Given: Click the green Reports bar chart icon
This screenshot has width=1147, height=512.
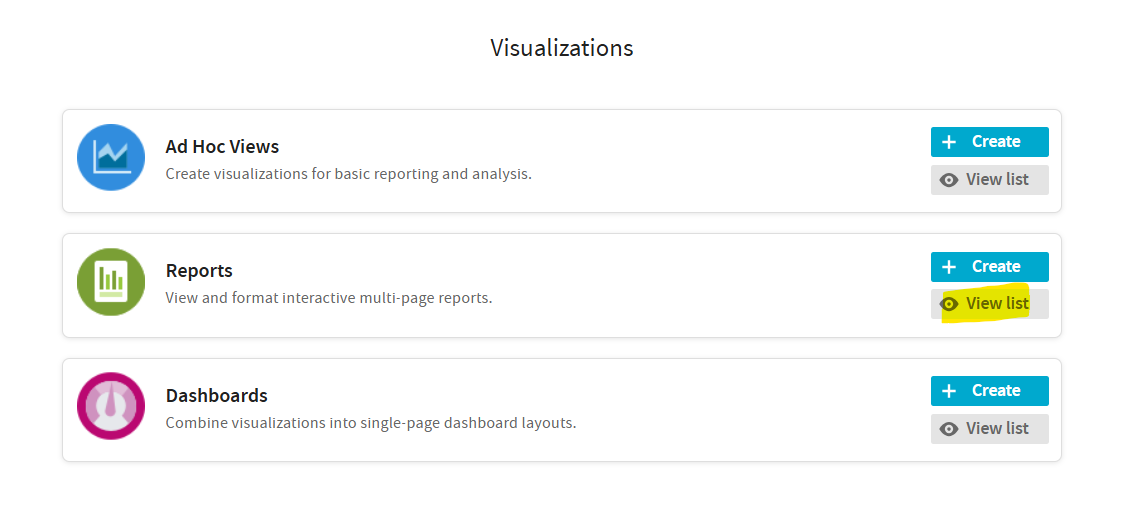Looking at the screenshot, I should [111, 282].
